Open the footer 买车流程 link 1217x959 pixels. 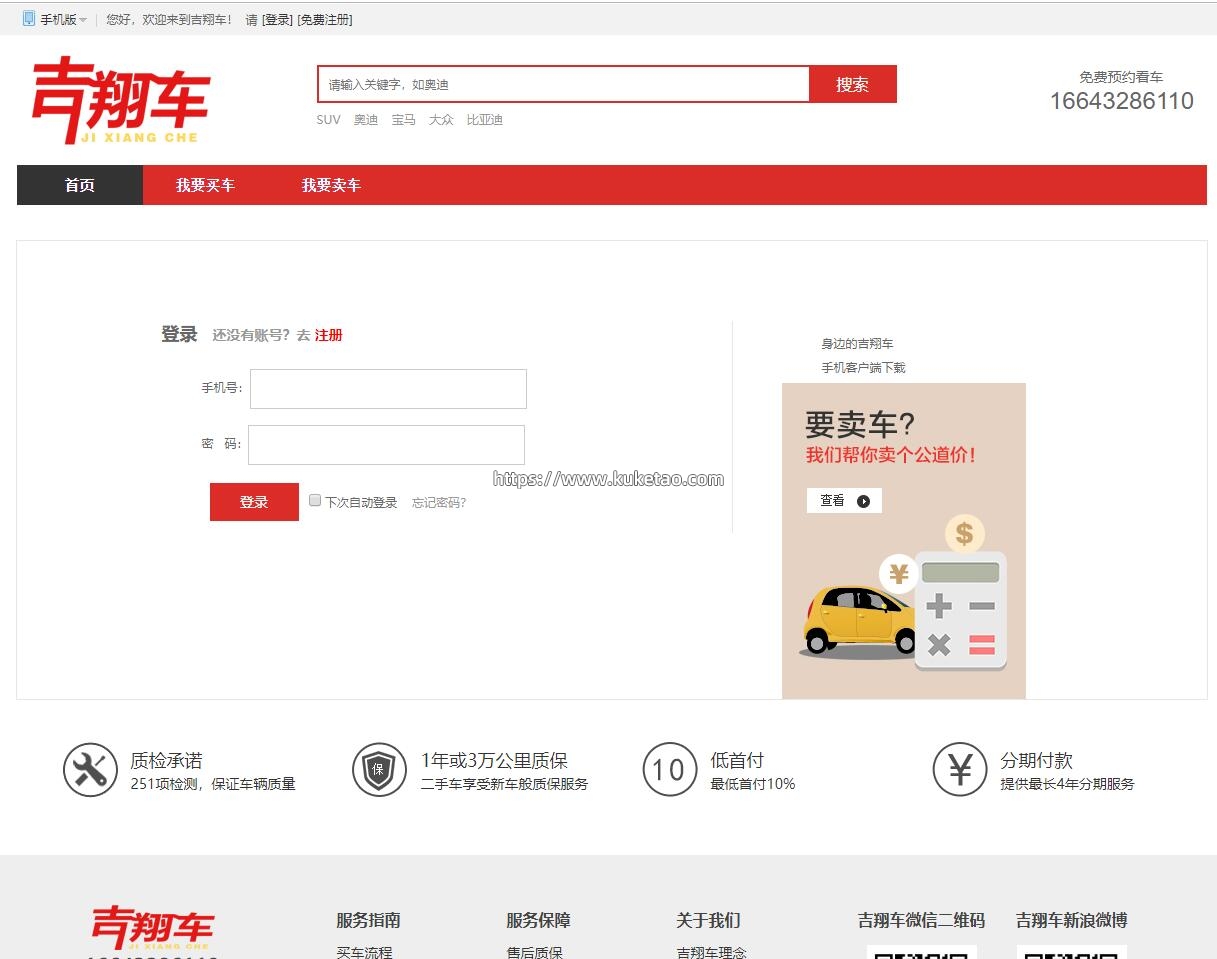[x=364, y=952]
